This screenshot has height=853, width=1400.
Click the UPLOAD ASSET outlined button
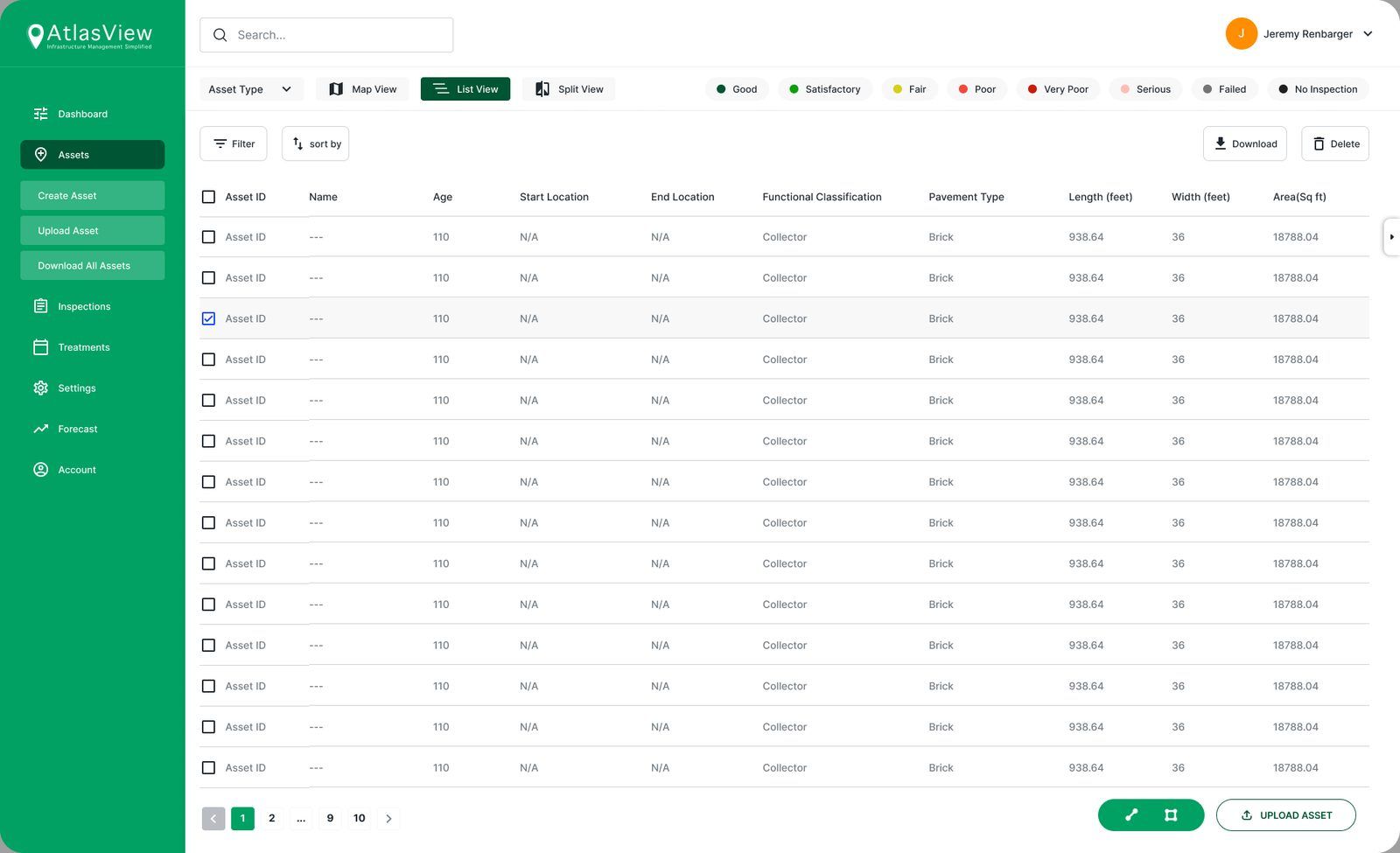pos(1286,815)
